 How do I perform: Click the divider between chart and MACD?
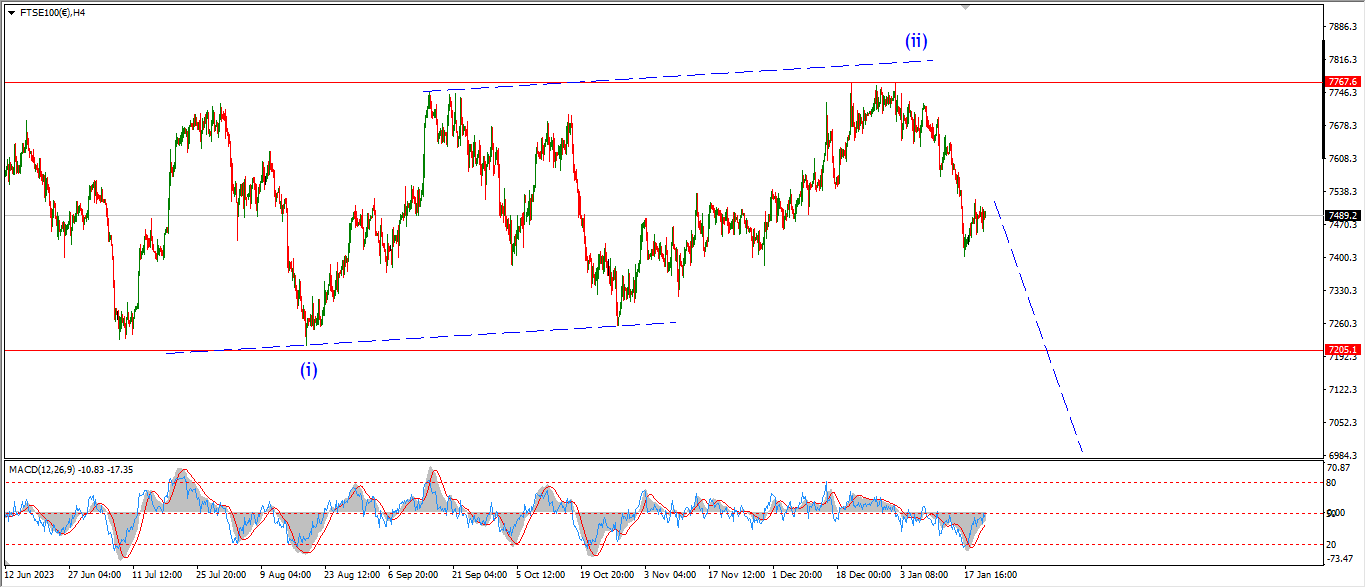660,459
